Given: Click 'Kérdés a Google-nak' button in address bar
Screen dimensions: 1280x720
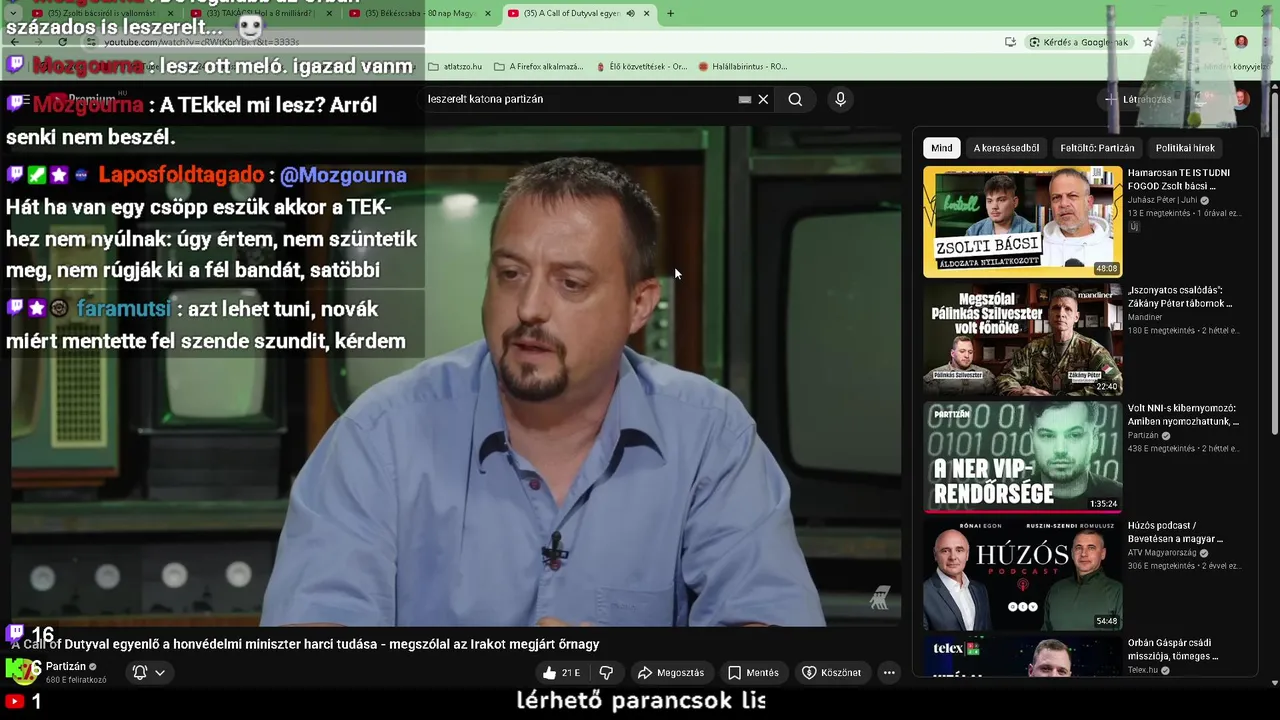Looking at the screenshot, I should tap(1079, 42).
